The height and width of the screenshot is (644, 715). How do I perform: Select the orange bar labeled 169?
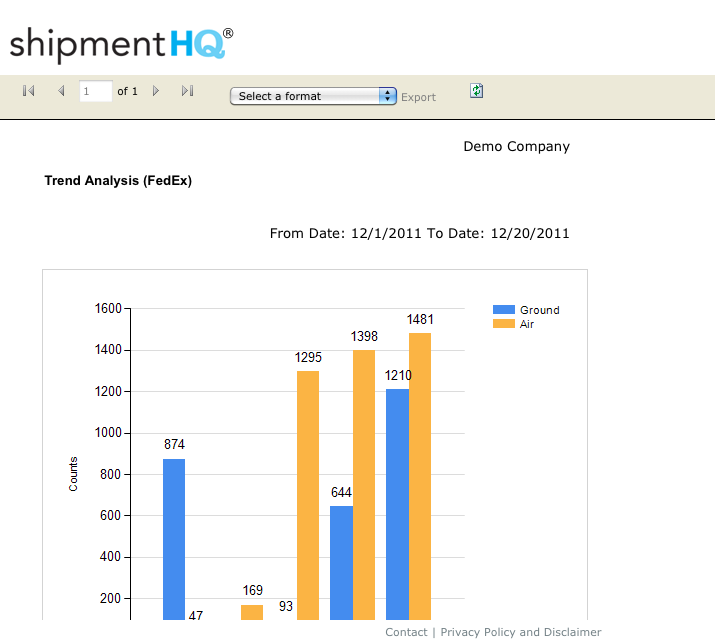[x=252, y=612]
